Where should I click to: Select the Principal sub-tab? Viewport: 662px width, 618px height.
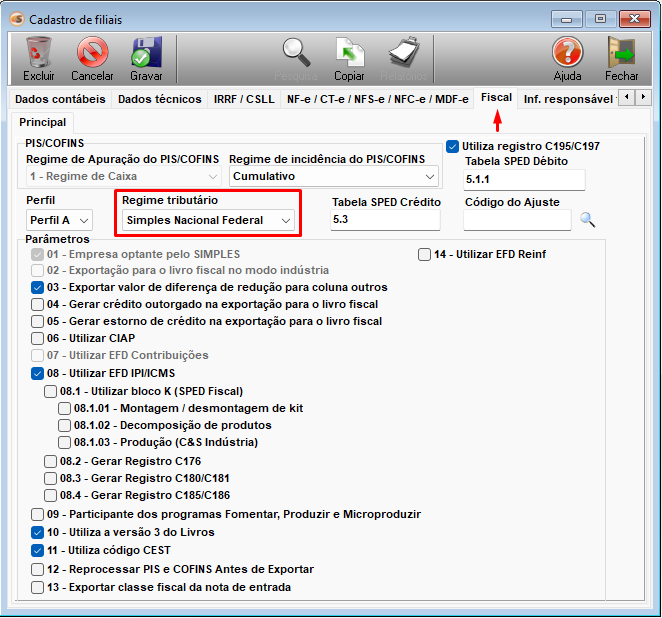click(x=42, y=122)
